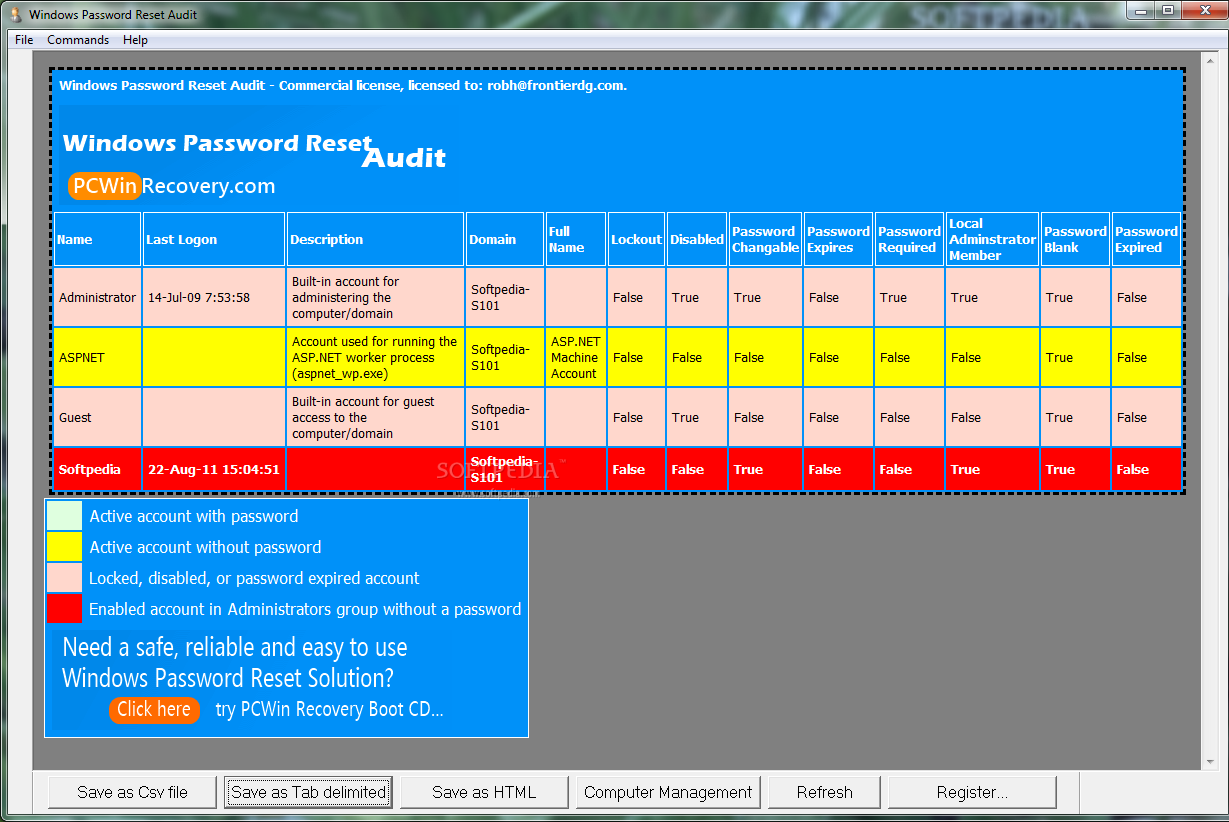This screenshot has width=1229, height=822.
Task: Click the Softpedia account name cell
Action: tap(97, 469)
